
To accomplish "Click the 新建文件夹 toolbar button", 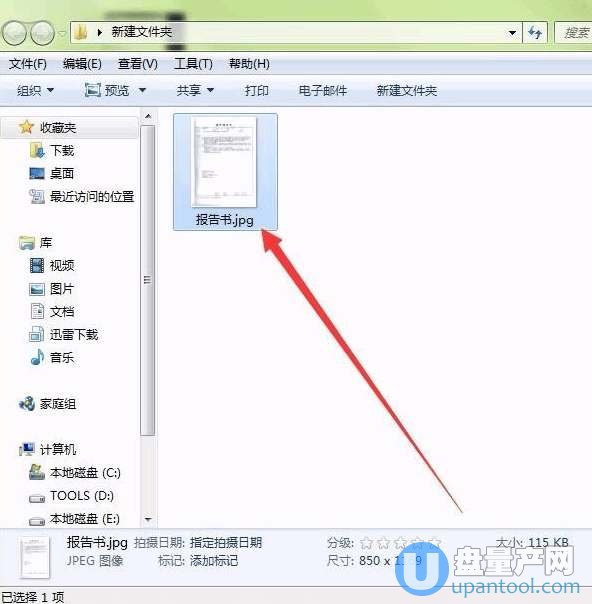I will tap(406, 91).
